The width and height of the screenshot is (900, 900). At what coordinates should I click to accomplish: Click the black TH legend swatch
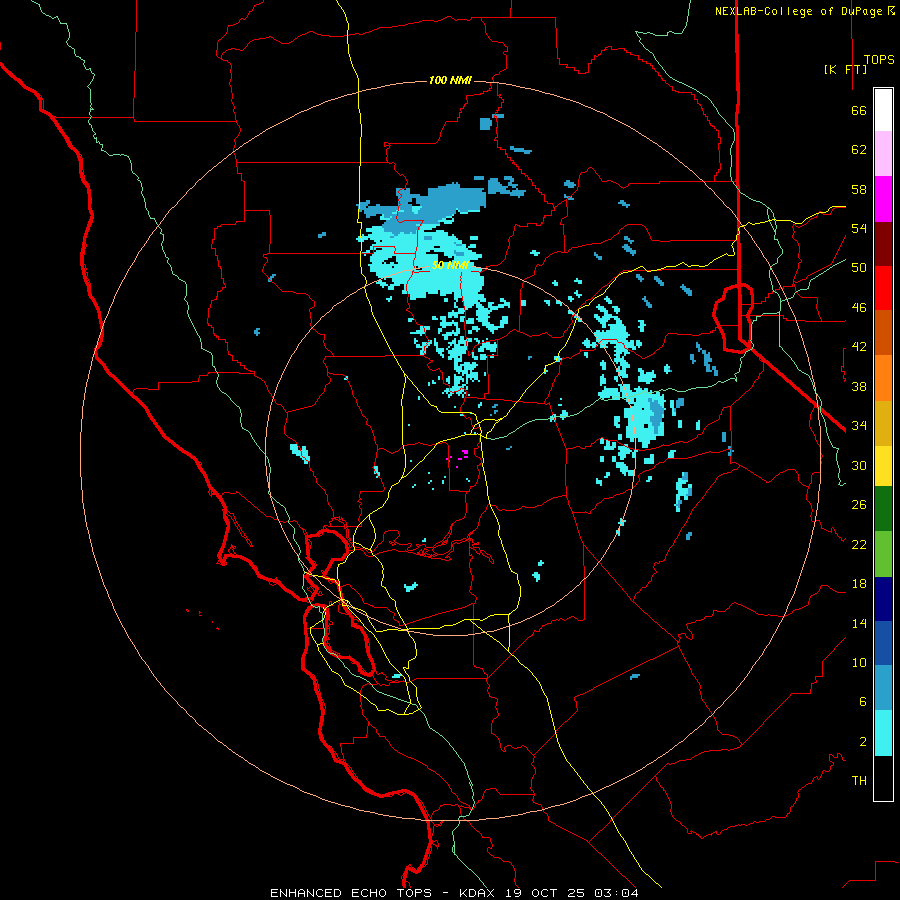point(883,778)
